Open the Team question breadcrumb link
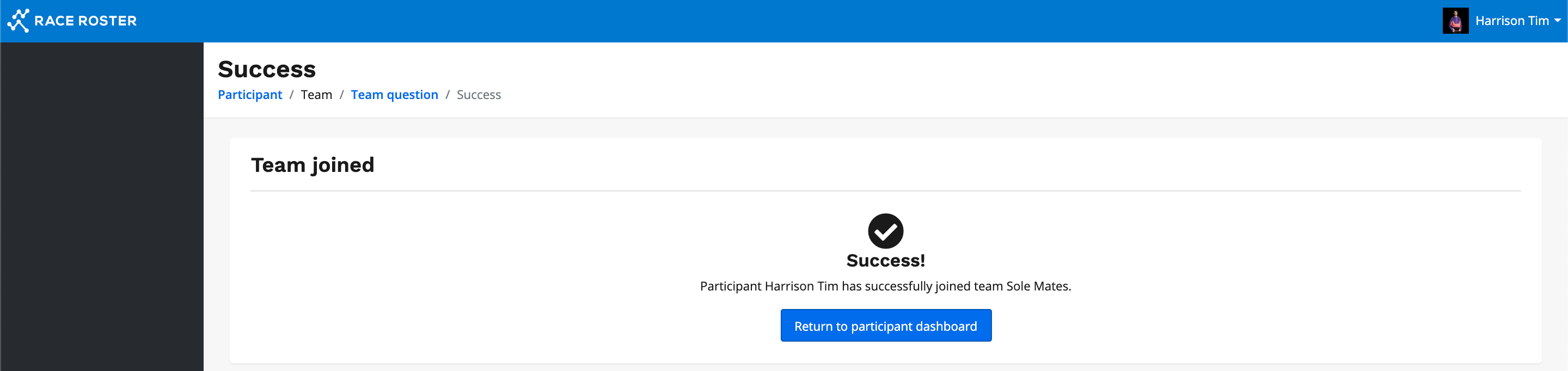 pos(394,95)
